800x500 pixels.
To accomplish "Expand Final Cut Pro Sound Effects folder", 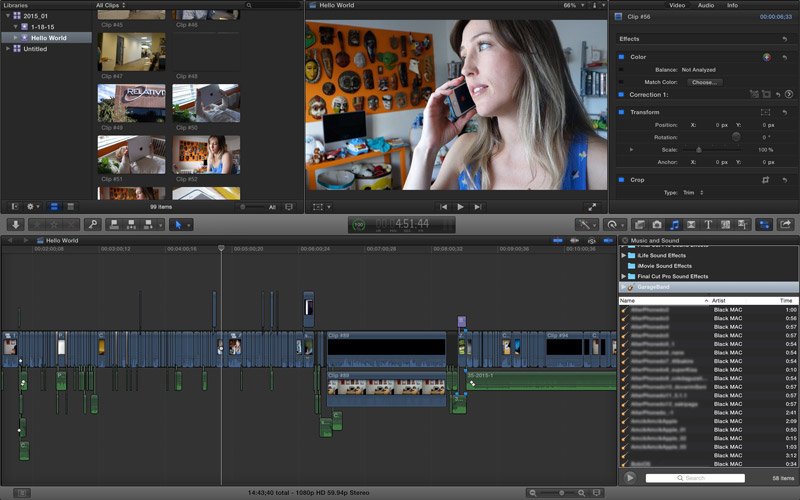I will 623,276.
